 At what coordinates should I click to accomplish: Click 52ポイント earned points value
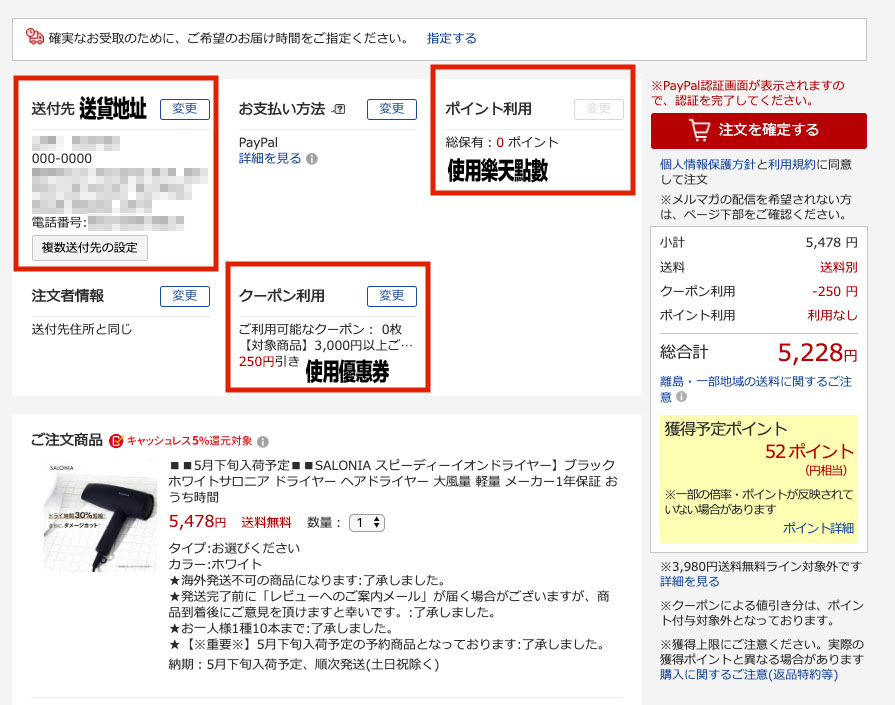click(809, 452)
